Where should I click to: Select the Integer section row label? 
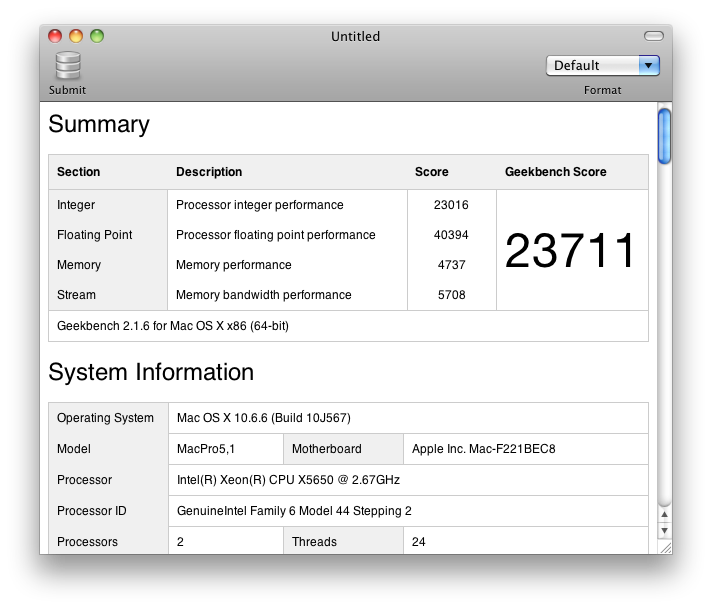[76, 205]
